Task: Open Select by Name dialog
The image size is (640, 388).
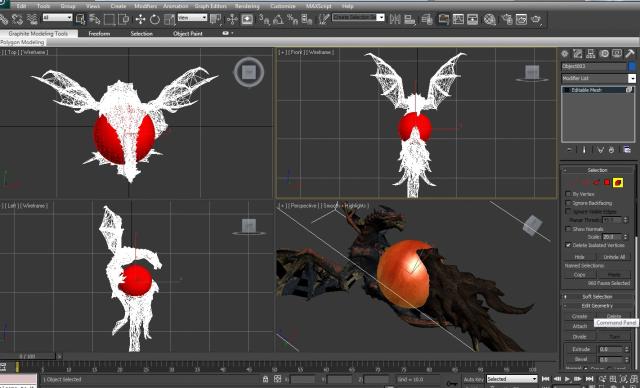Action: (95, 19)
